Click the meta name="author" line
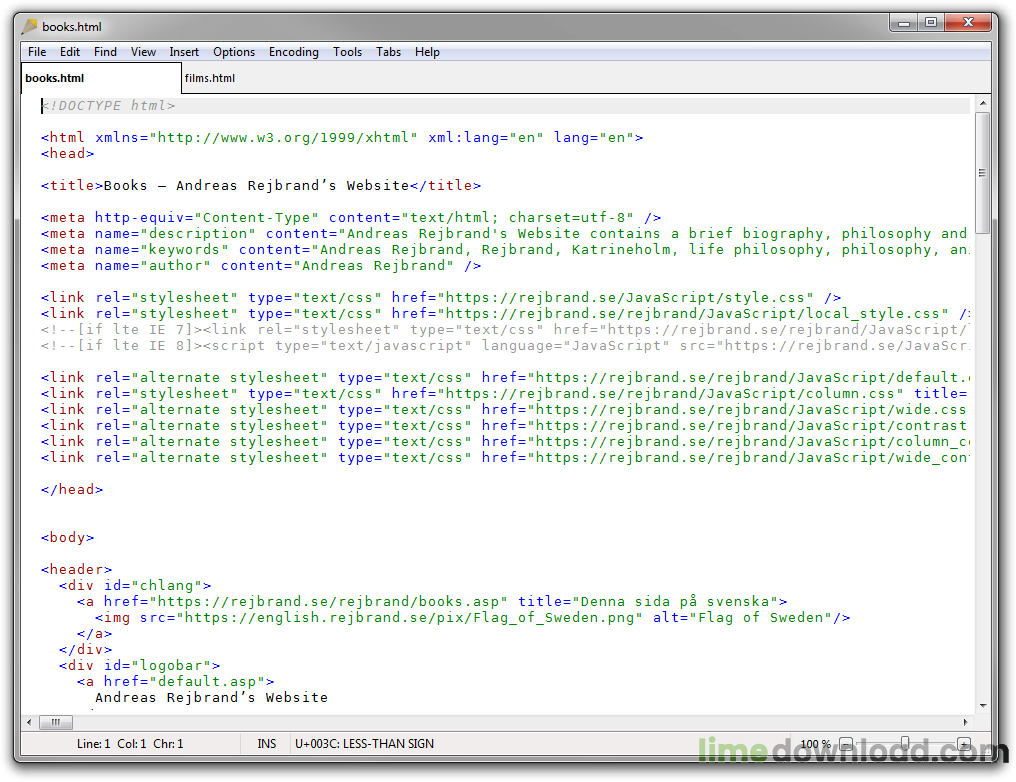Image resolution: width=1016 pixels, height=782 pixels. 261,266
